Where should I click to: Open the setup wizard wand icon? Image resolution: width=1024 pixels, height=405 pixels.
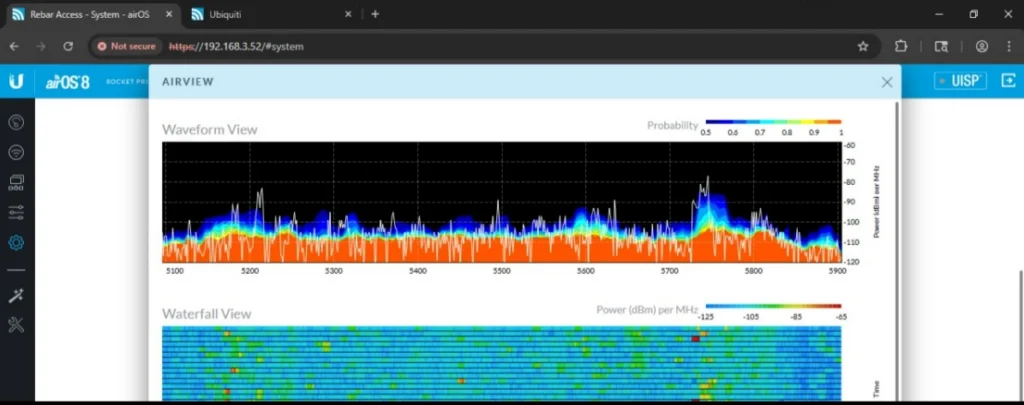[16, 295]
